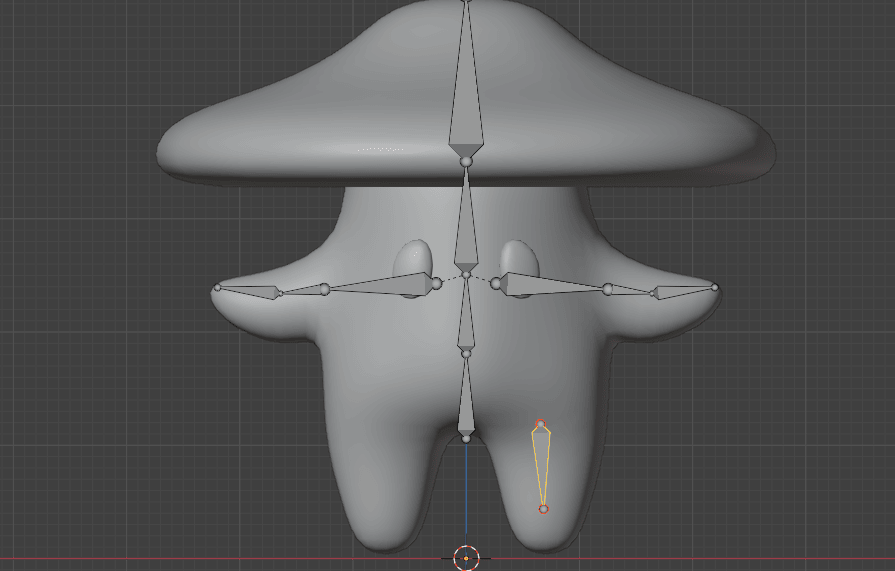895x571 pixels.
Task: Select the hand bone at the screen-right arm tip
Action: click(682, 291)
